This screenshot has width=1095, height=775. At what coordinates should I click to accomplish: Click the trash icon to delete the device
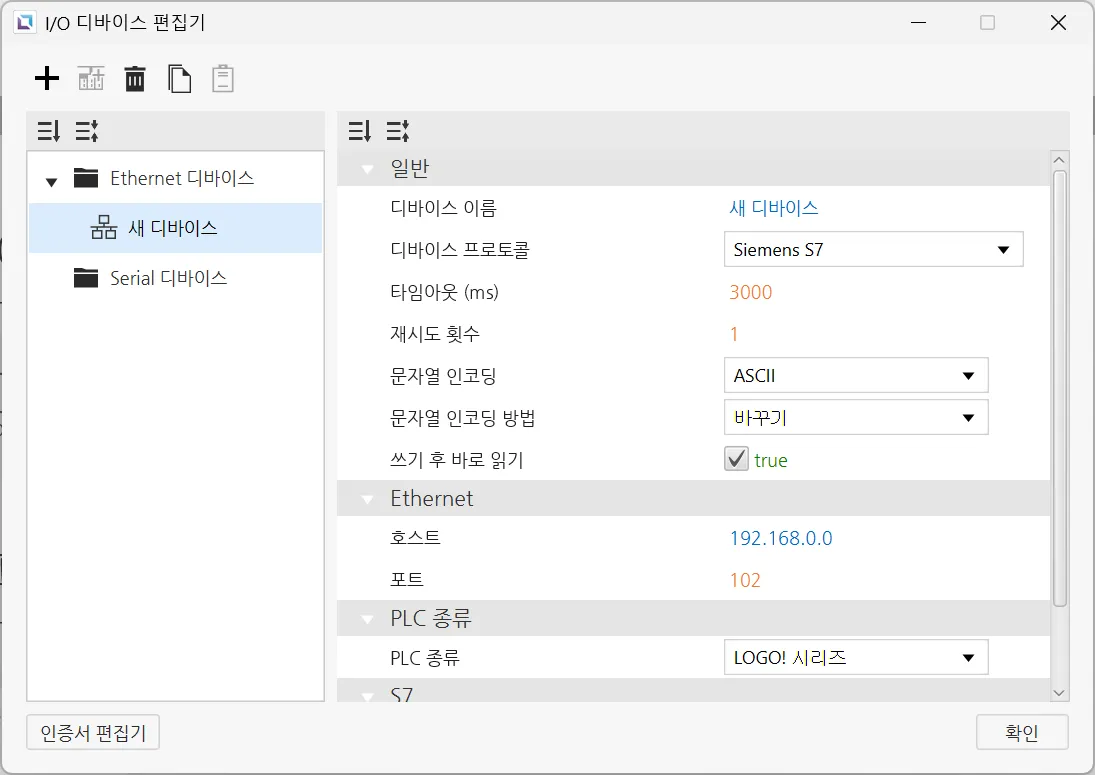(x=135, y=79)
